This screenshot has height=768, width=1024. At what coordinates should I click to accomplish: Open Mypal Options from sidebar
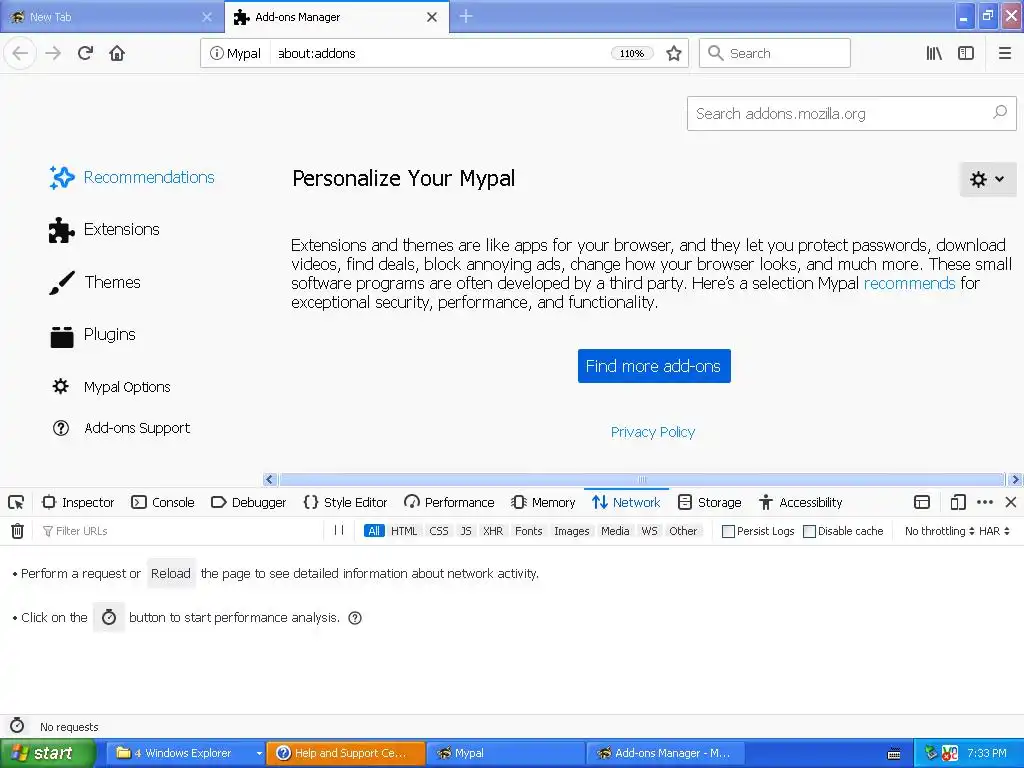point(110,387)
